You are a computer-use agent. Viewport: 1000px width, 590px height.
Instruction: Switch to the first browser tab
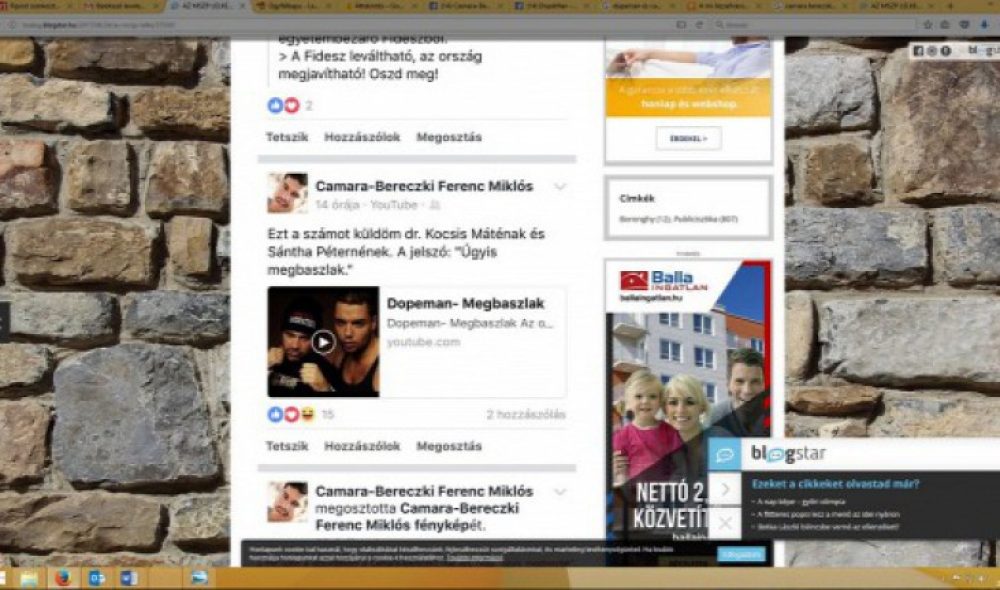37,6
